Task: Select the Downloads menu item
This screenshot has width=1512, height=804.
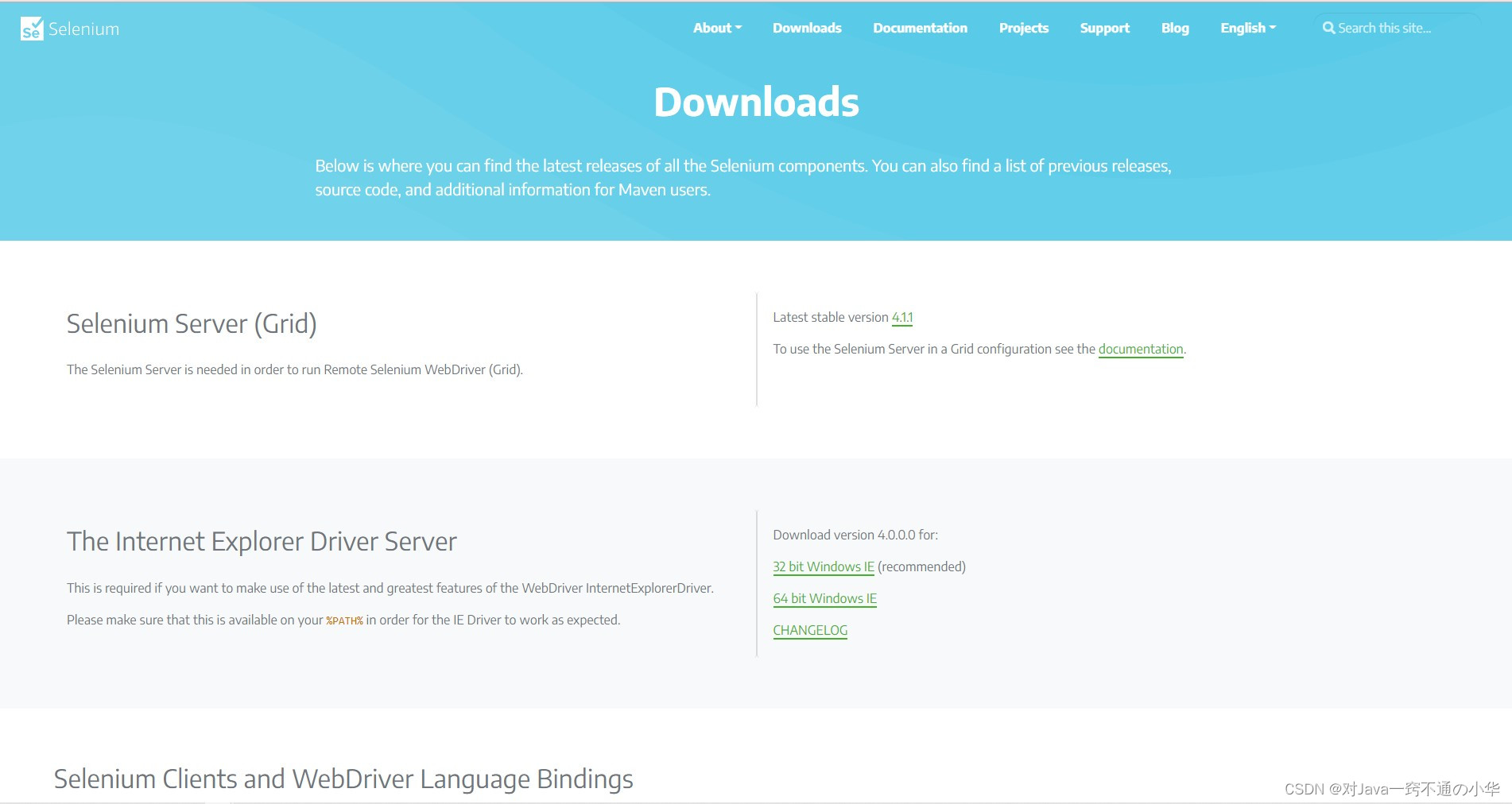Action: click(806, 28)
